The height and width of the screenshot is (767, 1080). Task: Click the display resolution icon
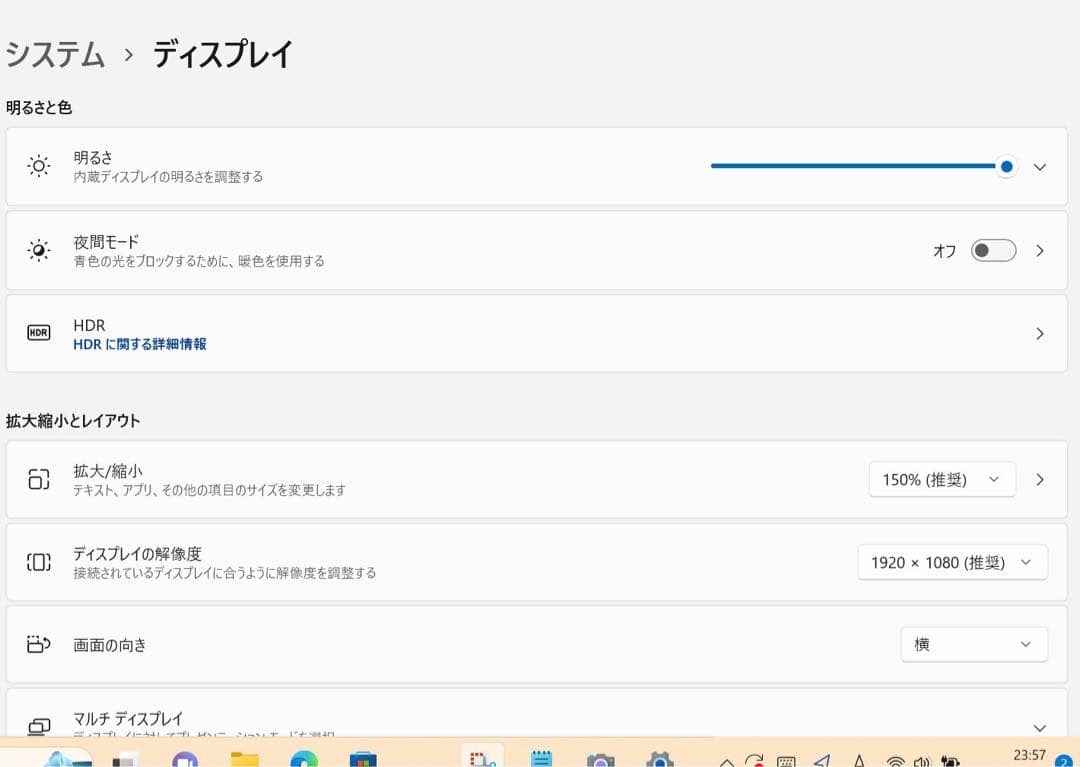click(38, 562)
